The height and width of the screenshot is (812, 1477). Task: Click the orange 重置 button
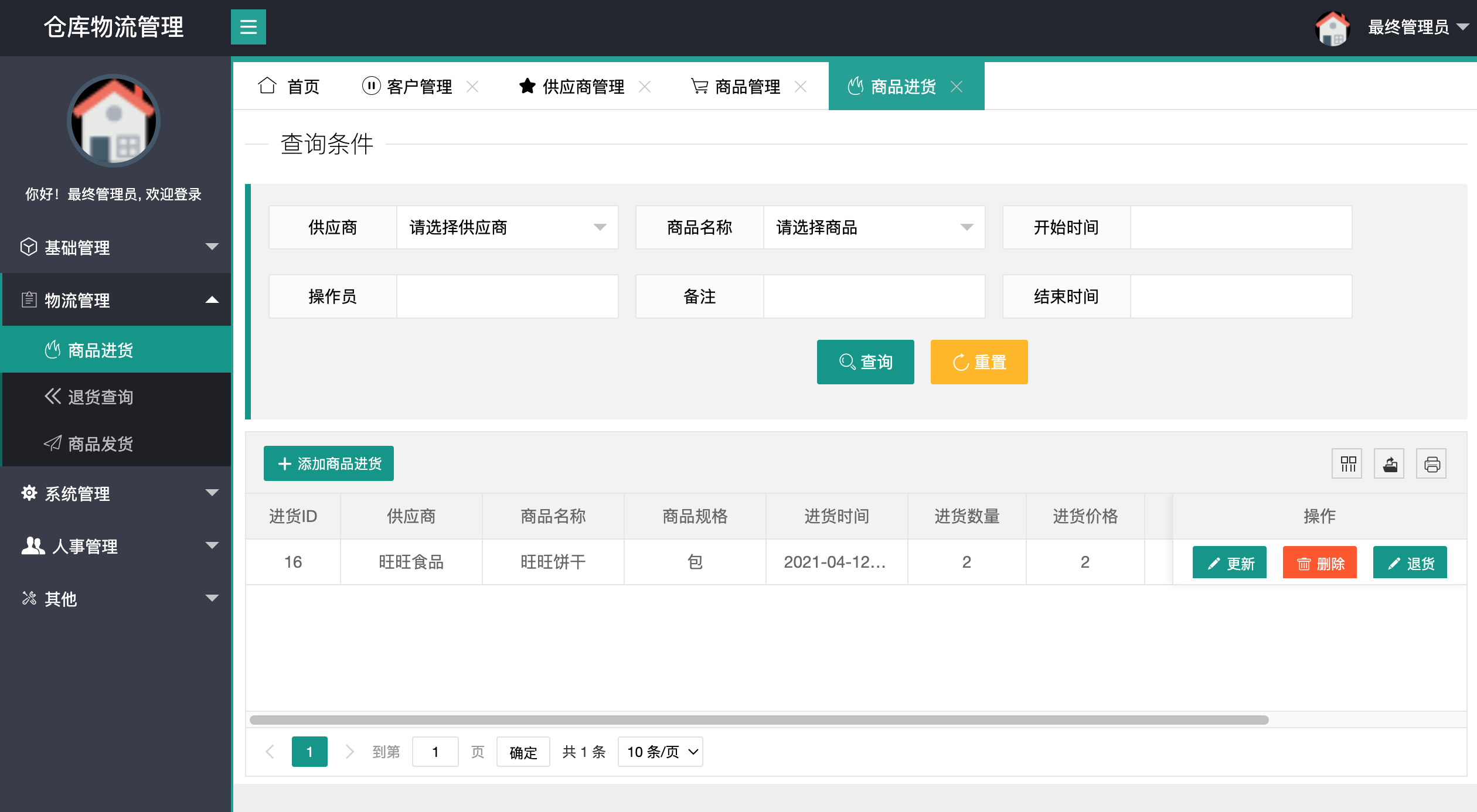979,362
